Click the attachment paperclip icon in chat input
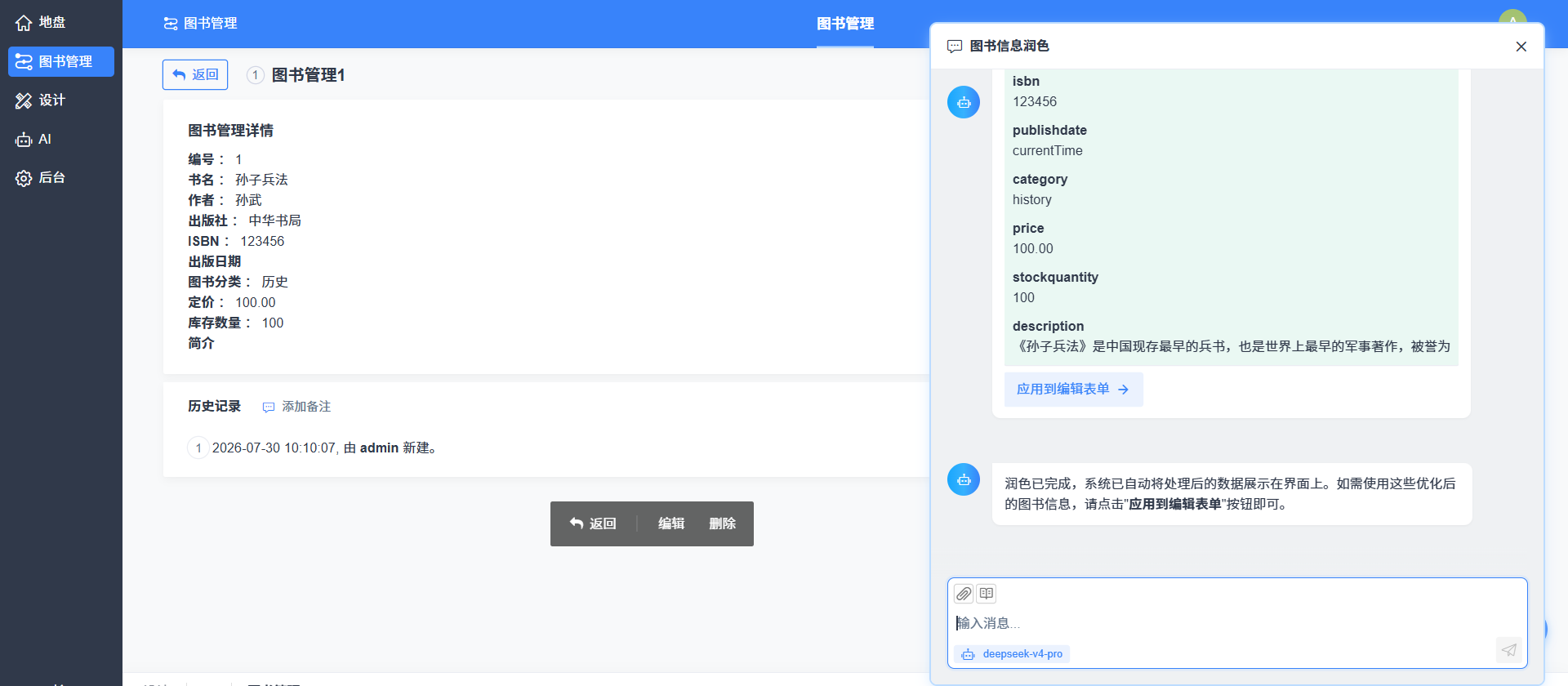 (x=964, y=594)
